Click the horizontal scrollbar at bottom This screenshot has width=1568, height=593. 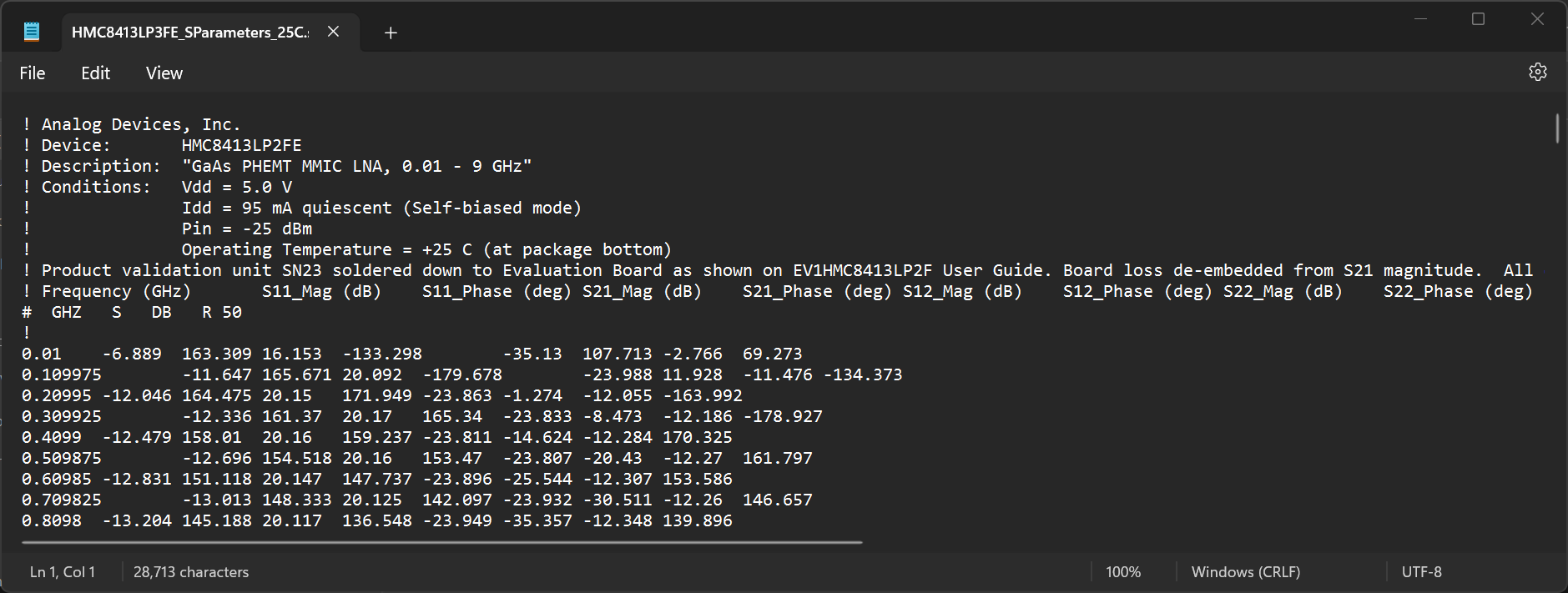coord(441,542)
